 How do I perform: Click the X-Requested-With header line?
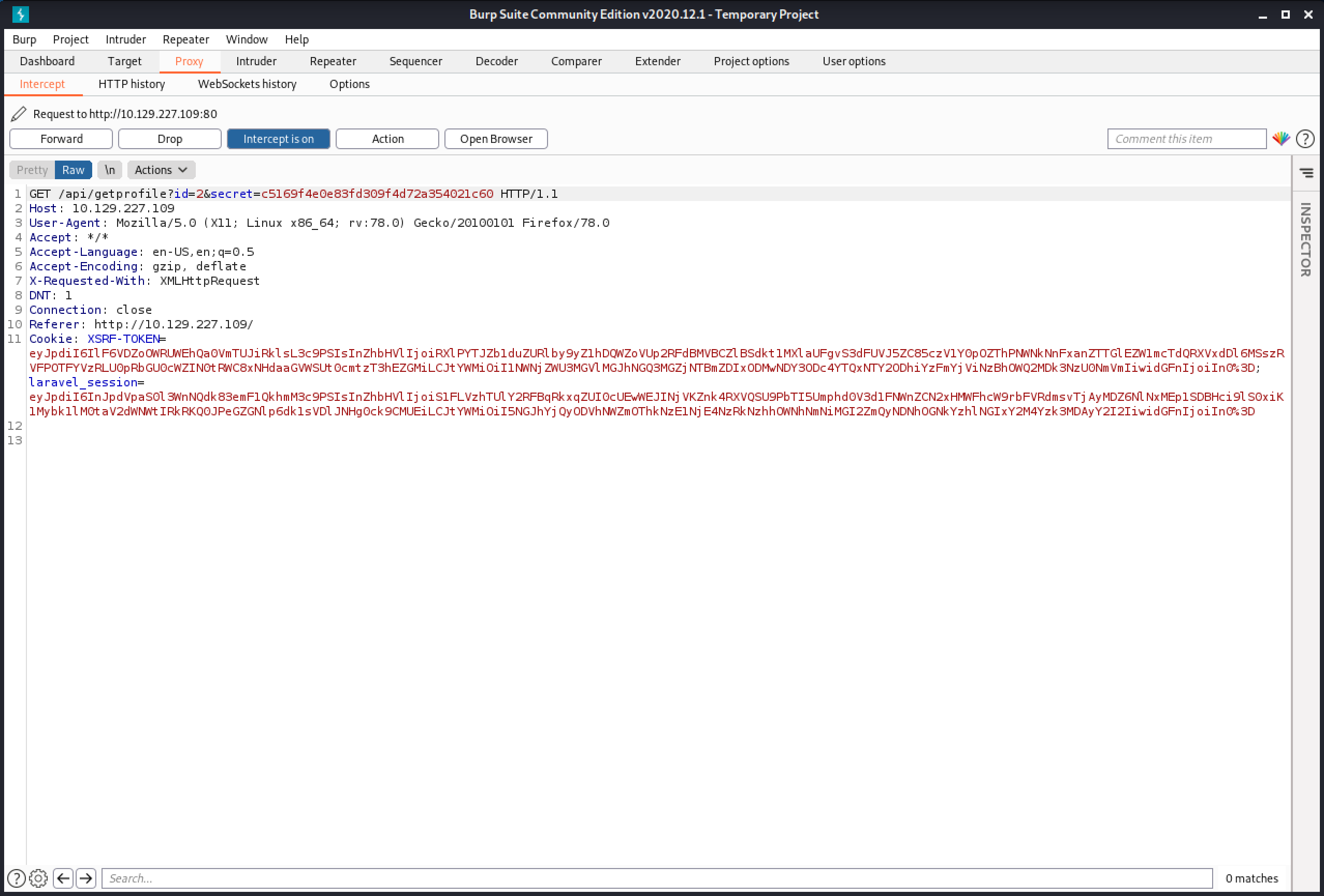145,281
